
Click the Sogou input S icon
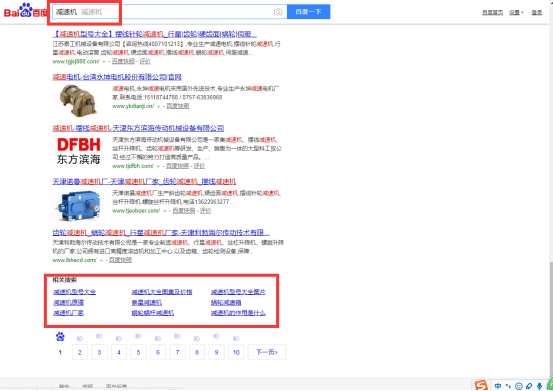tap(481, 385)
